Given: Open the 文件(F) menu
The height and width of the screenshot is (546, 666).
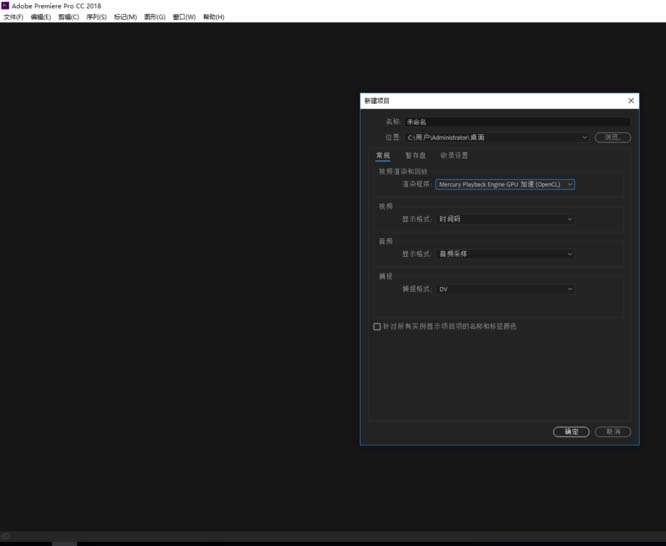Looking at the screenshot, I should 14,17.
